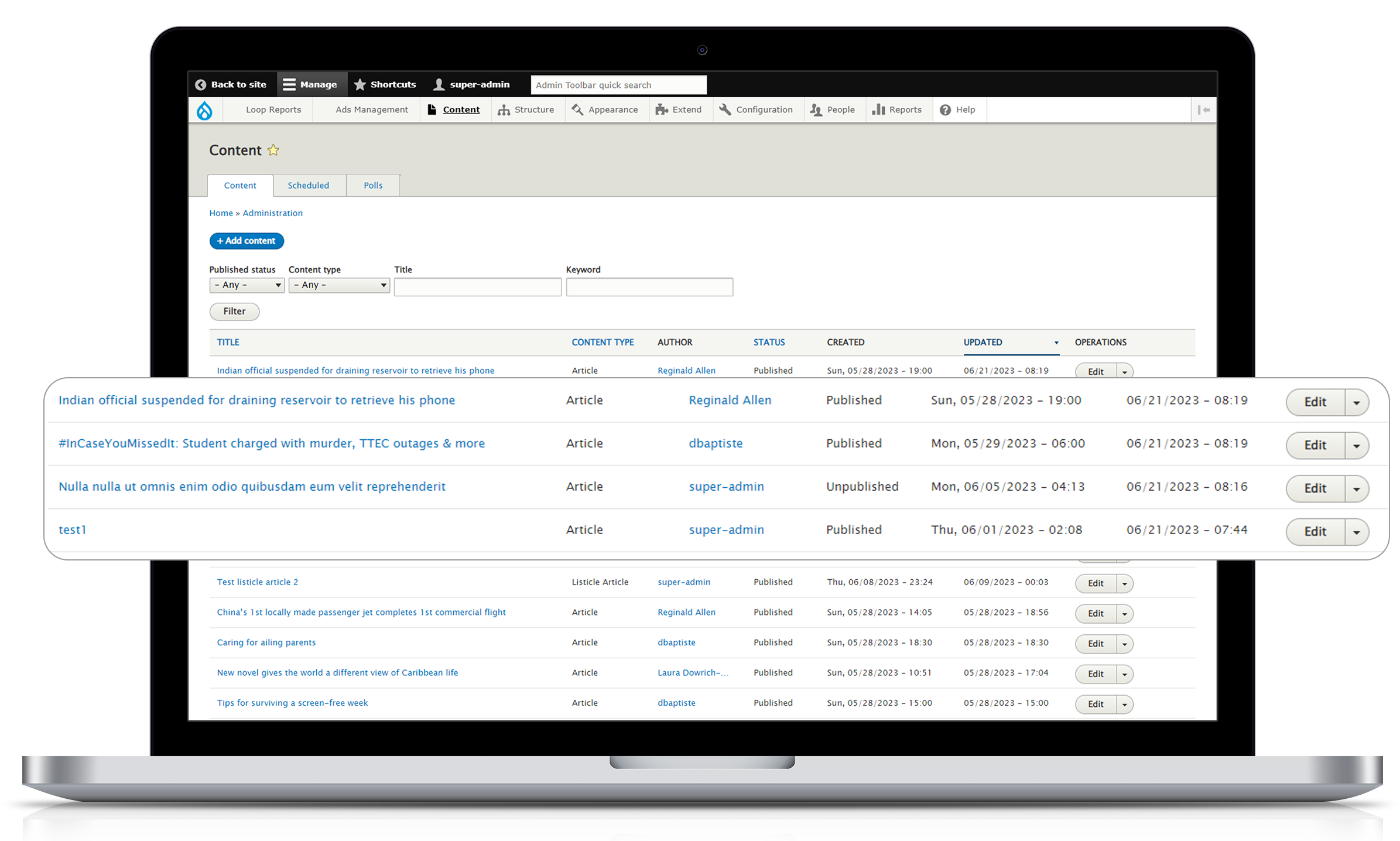This screenshot has height=841, width=1400.
Task: Expand the Content type dropdown
Action: click(x=340, y=285)
